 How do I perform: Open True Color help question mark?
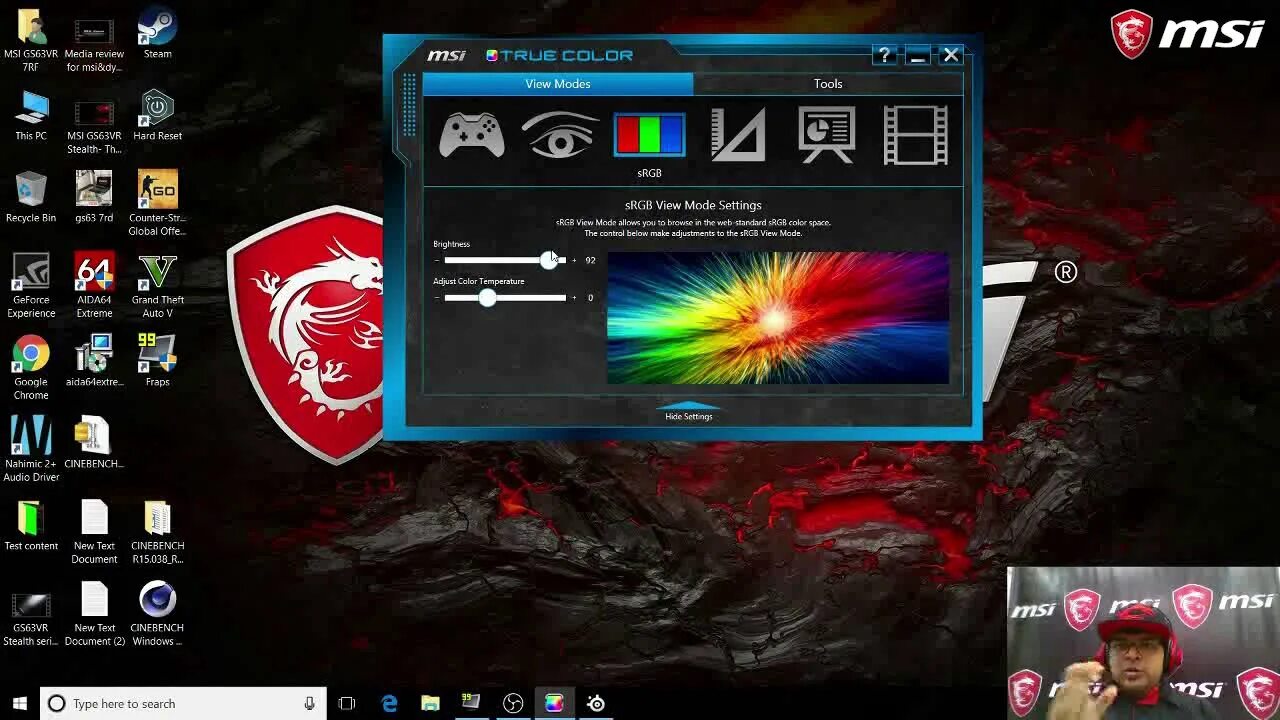pos(884,55)
